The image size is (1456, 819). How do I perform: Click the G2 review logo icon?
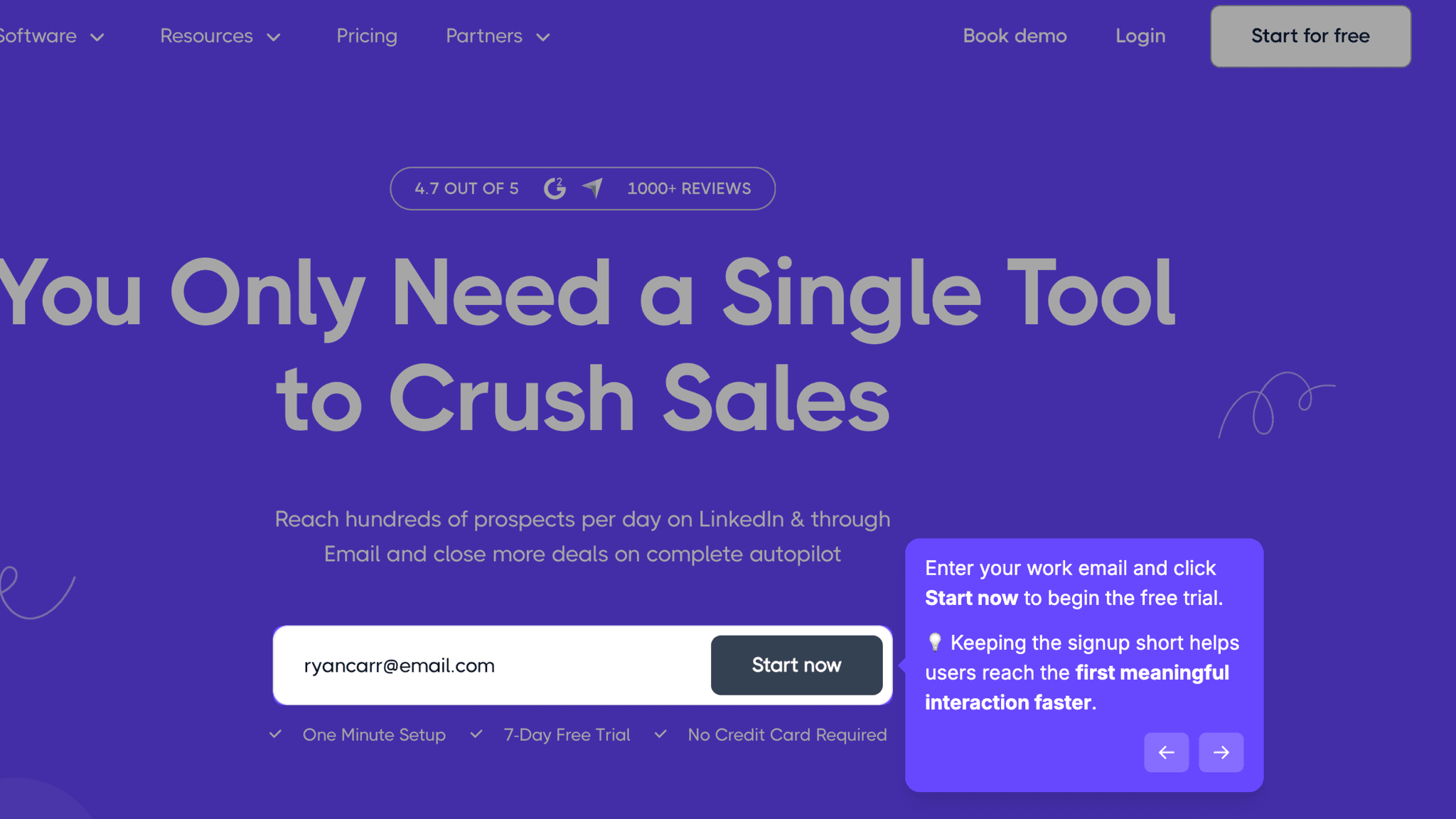tap(555, 188)
